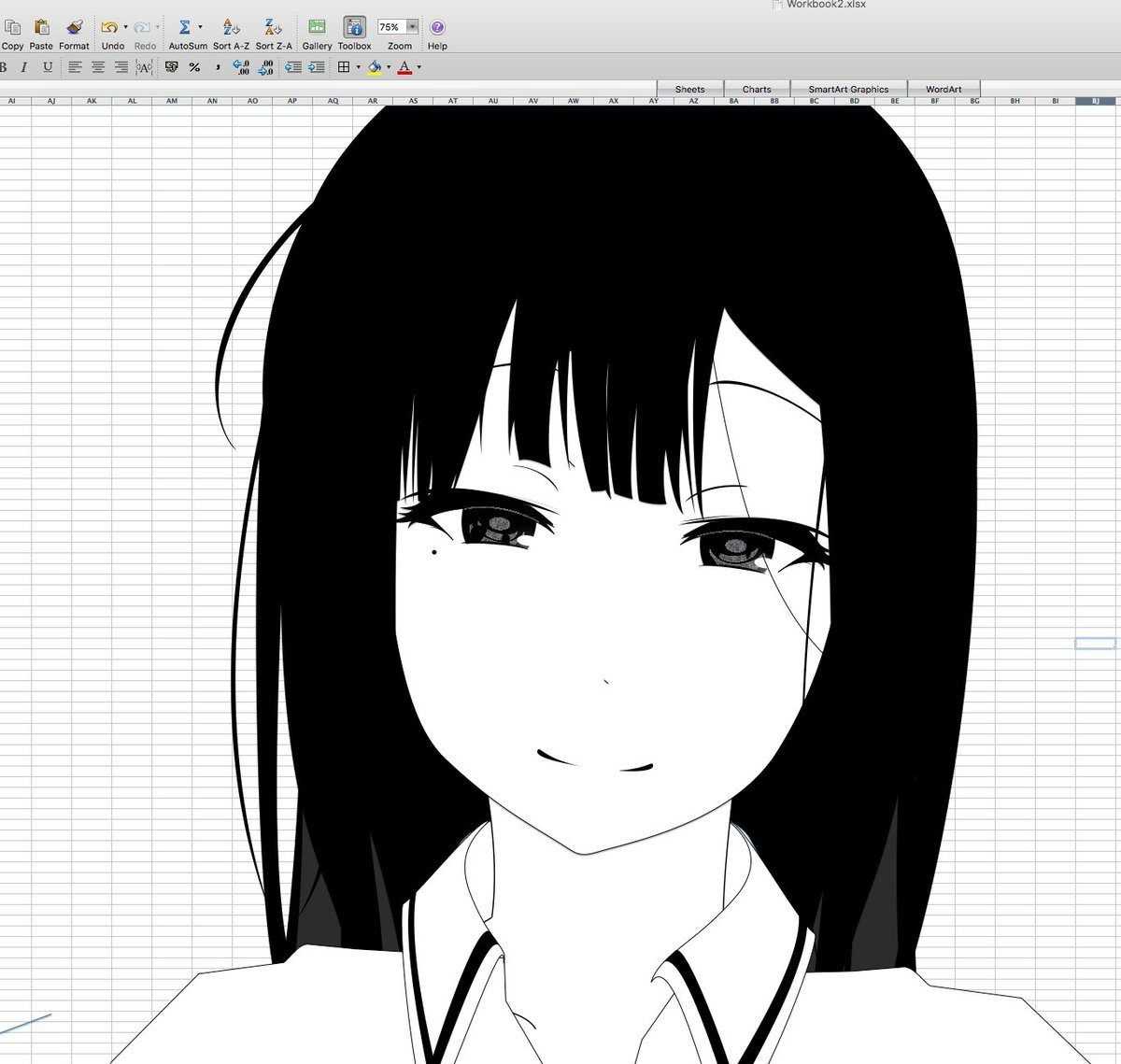Screen dimensions: 1121x1064
Task: Sort ascending with Sort A-Z
Action: (231, 27)
